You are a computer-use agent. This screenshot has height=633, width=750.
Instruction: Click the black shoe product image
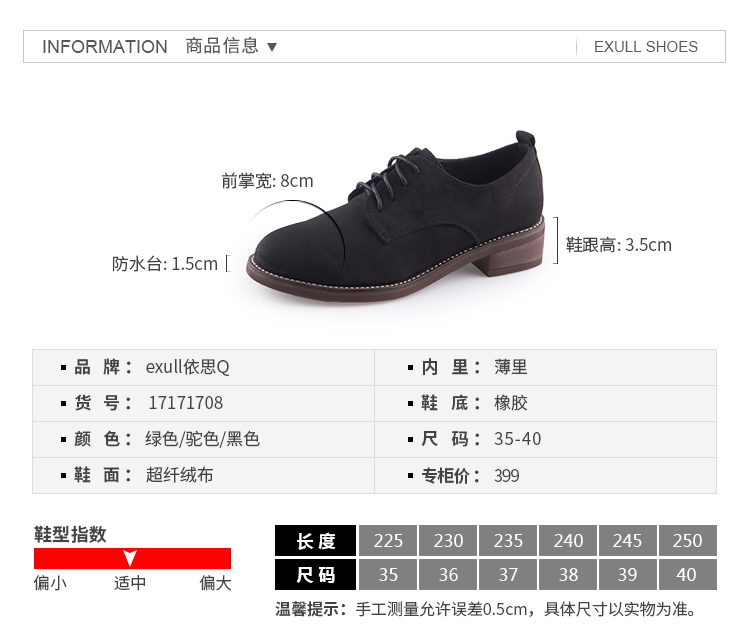[x=396, y=217]
